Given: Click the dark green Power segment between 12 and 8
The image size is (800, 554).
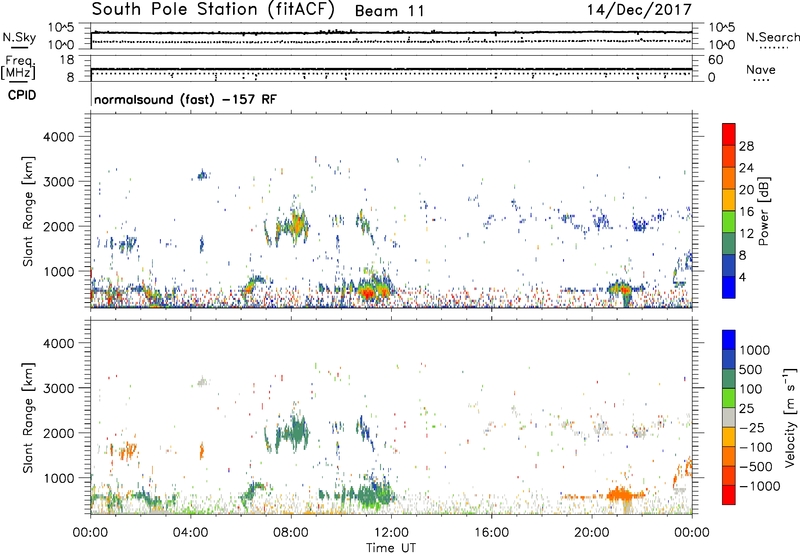Looking at the screenshot, I should pos(729,243).
